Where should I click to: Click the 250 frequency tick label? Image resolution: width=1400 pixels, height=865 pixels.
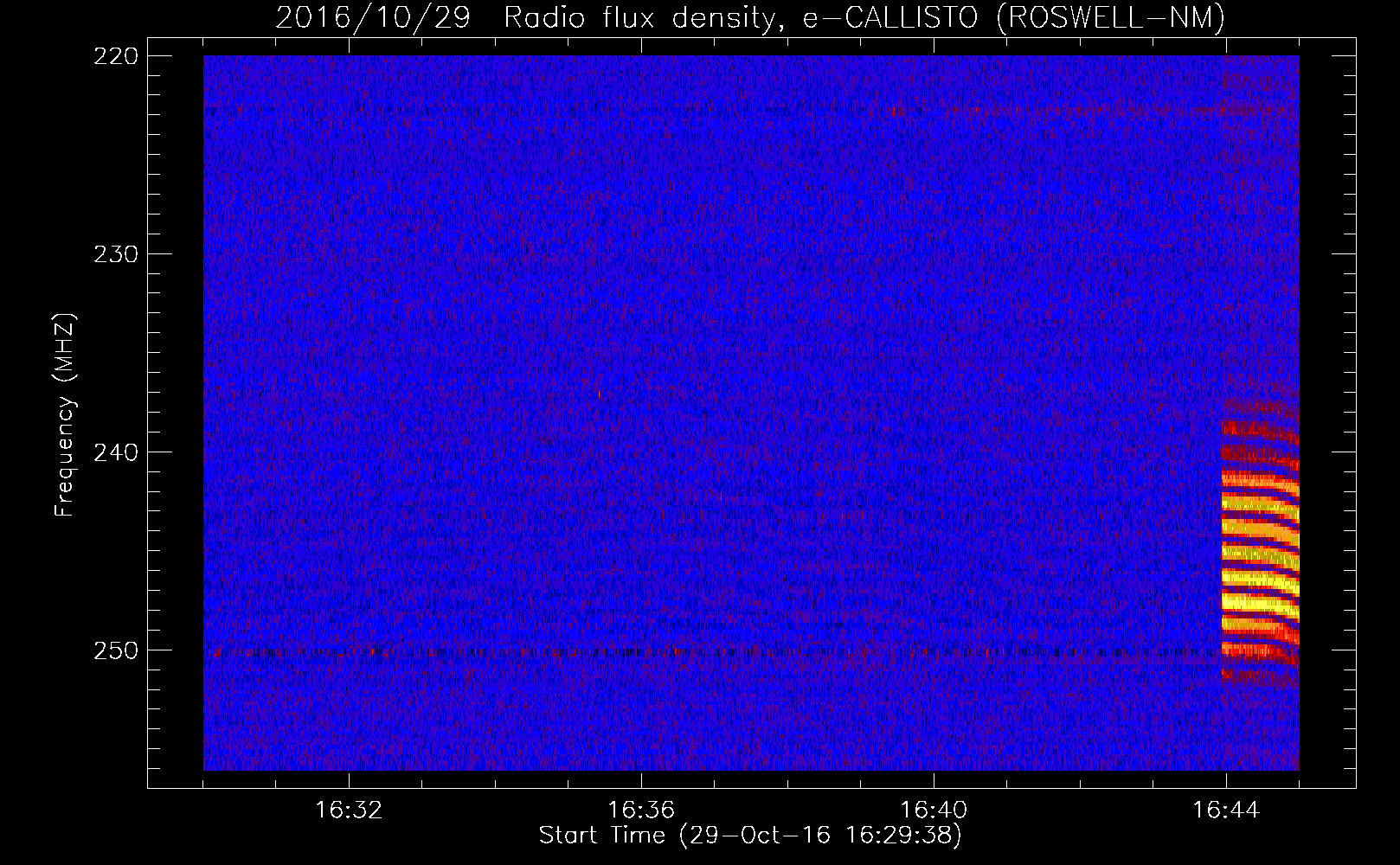pyautogui.click(x=115, y=650)
